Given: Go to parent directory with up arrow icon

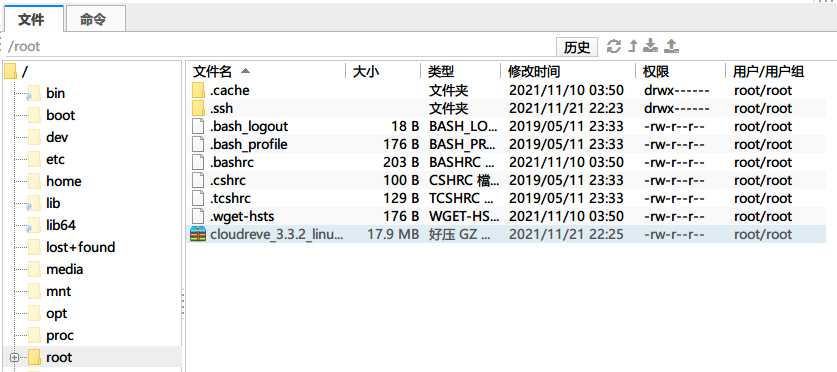Looking at the screenshot, I should tap(633, 46).
